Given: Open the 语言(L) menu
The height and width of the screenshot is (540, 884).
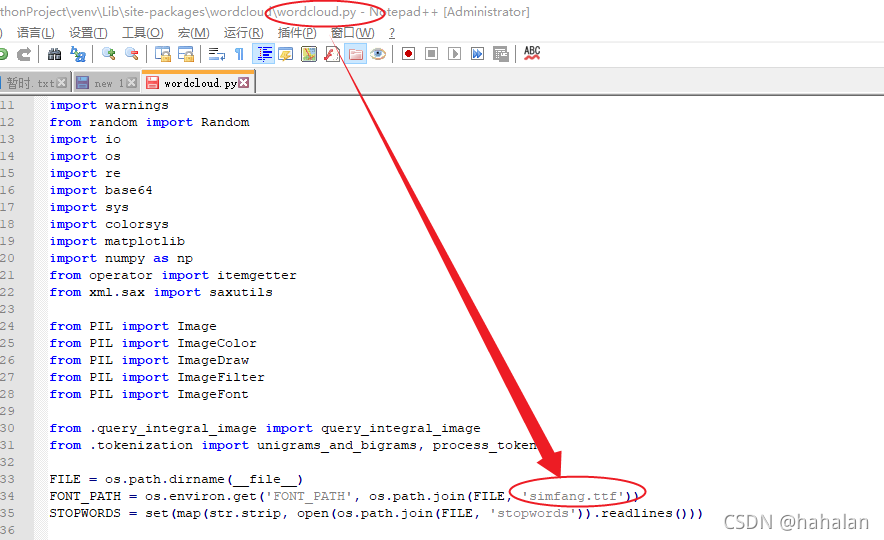Looking at the screenshot, I should click(x=36, y=33).
